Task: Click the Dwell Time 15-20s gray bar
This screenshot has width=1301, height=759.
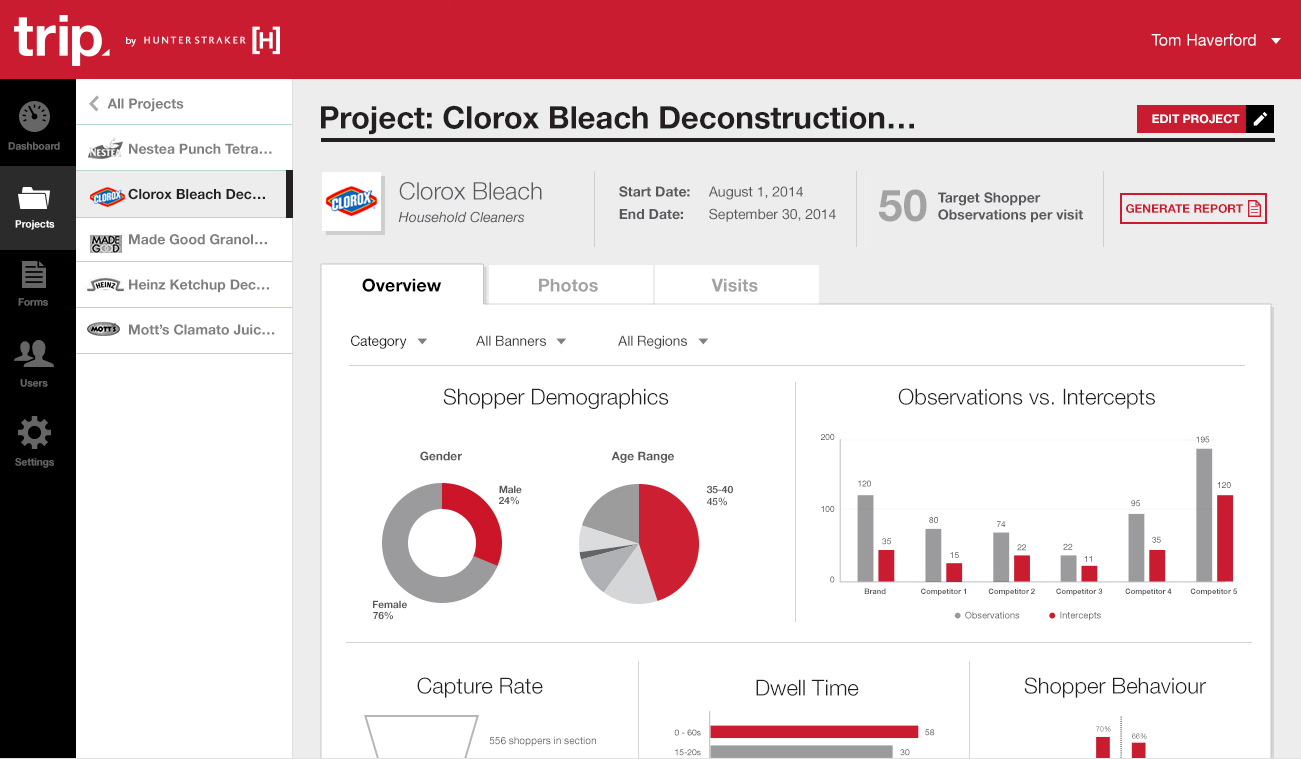Action: [x=801, y=752]
